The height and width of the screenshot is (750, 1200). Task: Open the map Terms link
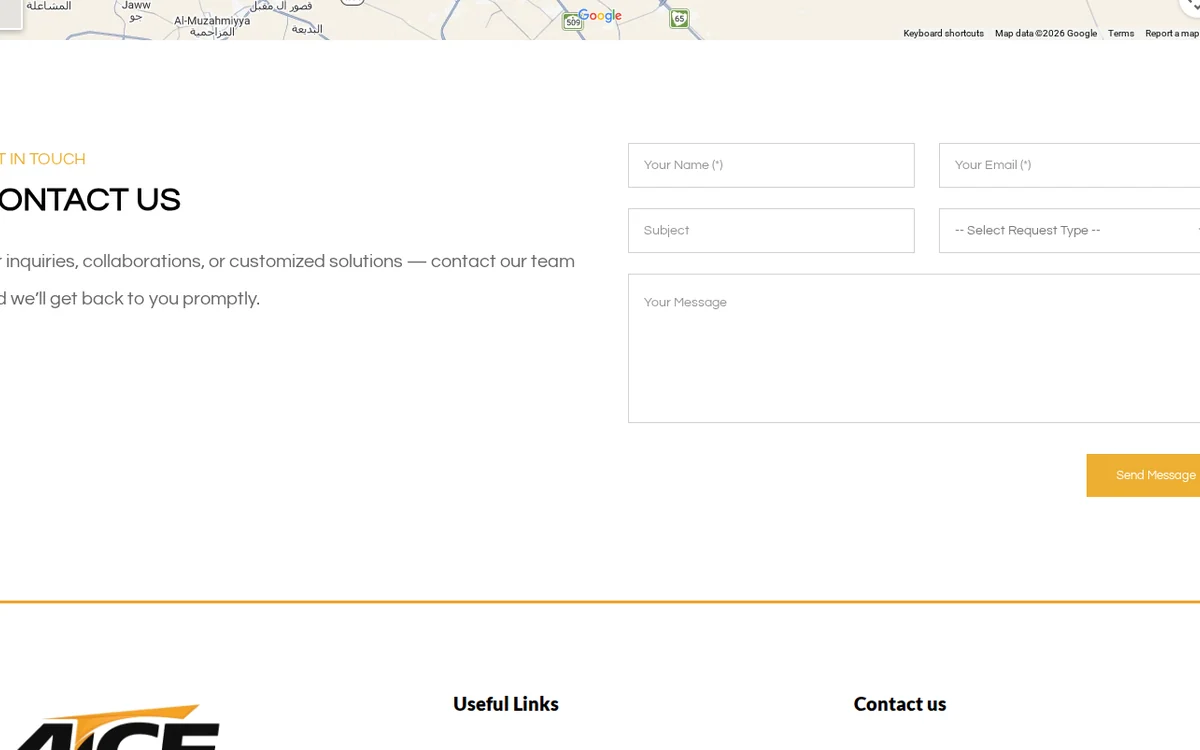[x=1121, y=33]
